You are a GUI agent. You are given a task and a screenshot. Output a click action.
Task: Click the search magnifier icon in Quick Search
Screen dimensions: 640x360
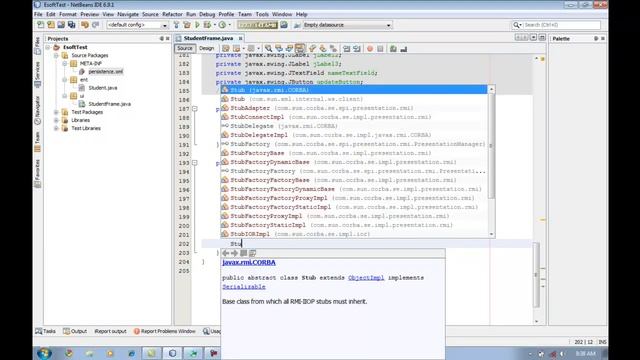click(517, 25)
